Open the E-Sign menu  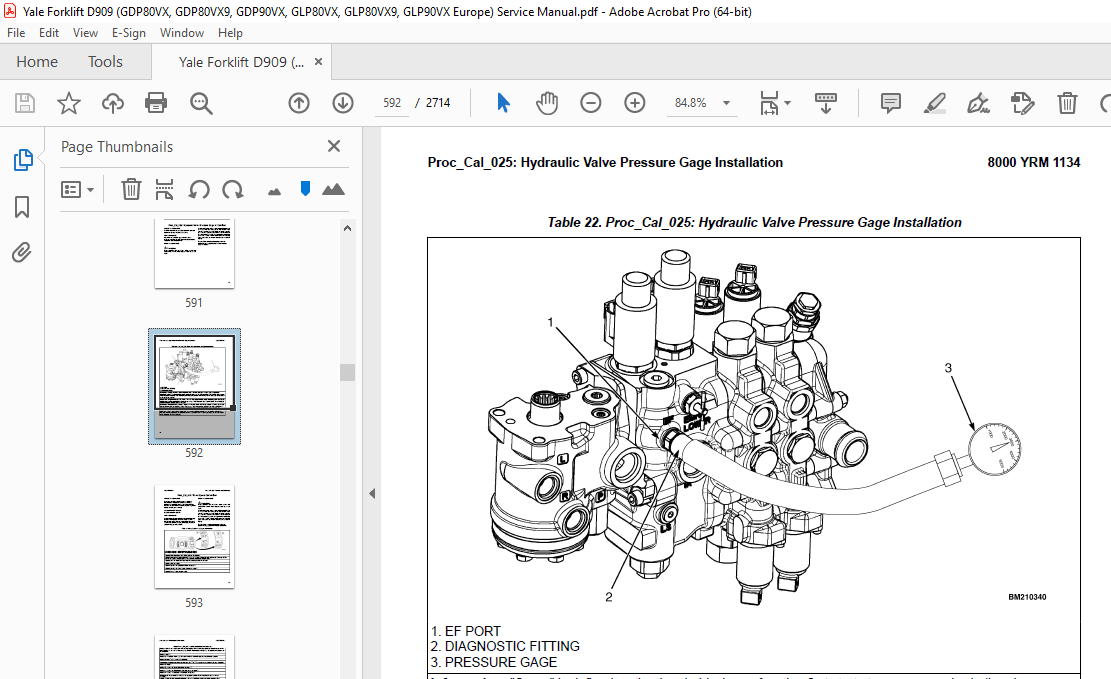(x=128, y=33)
